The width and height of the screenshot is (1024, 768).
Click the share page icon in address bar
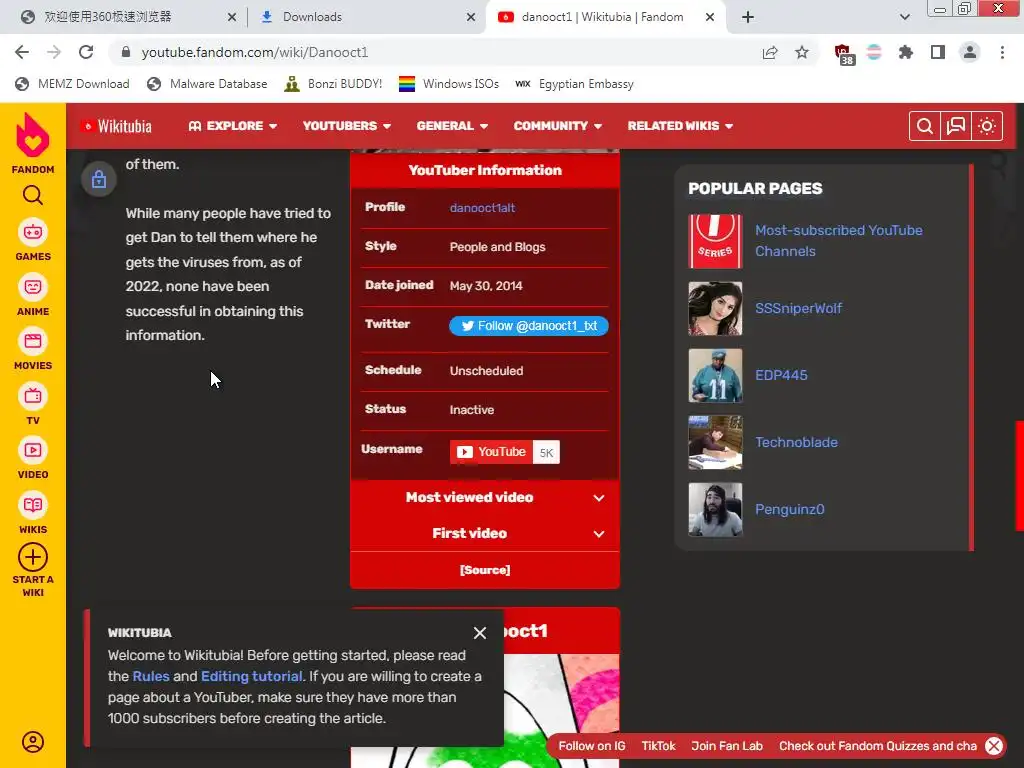[770, 52]
